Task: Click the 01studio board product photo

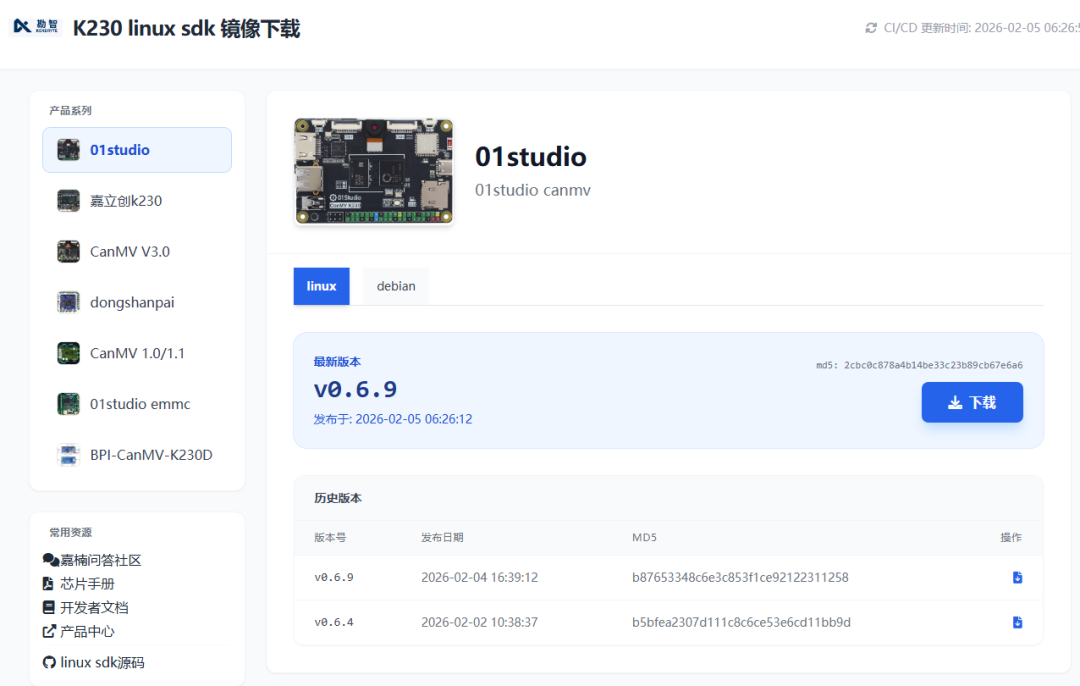Action: [373, 170]
